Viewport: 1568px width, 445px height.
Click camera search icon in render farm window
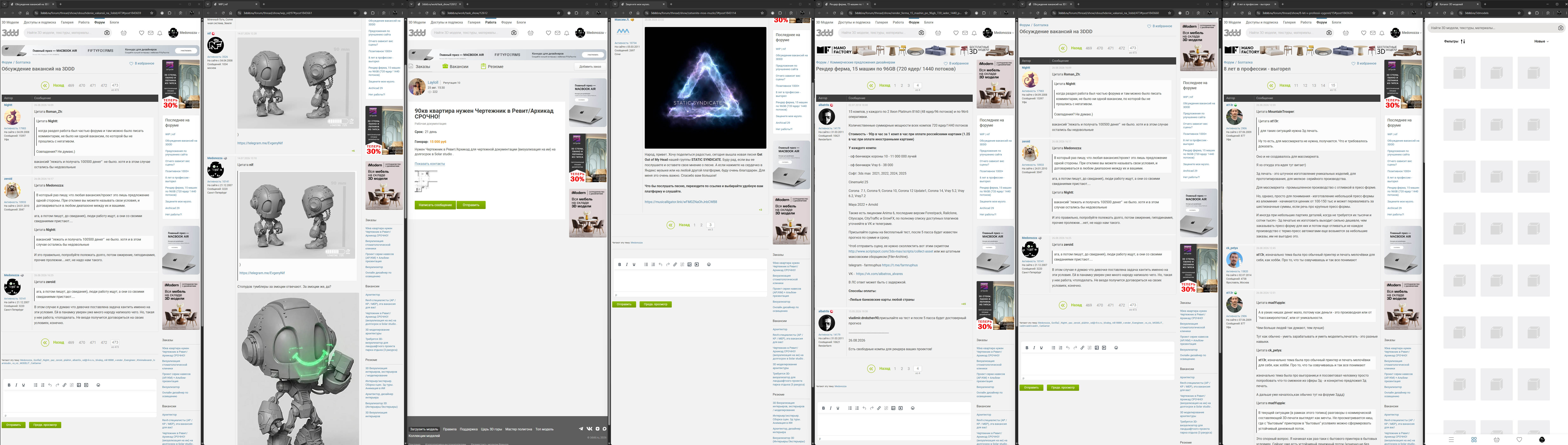point(922,33)
